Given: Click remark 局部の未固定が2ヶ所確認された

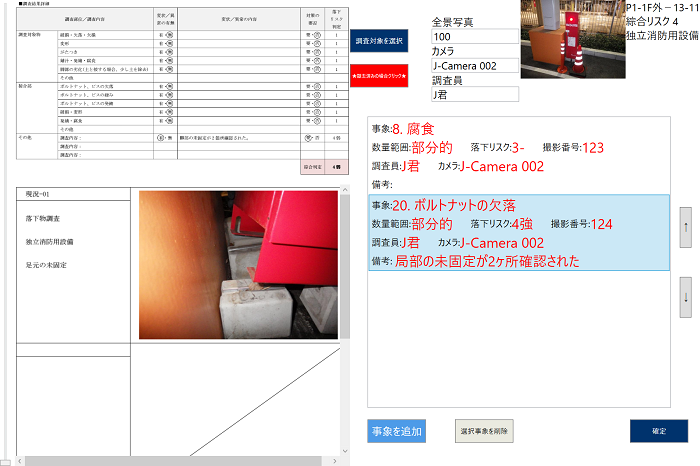Looking at the screenshot, I should 487,261.
